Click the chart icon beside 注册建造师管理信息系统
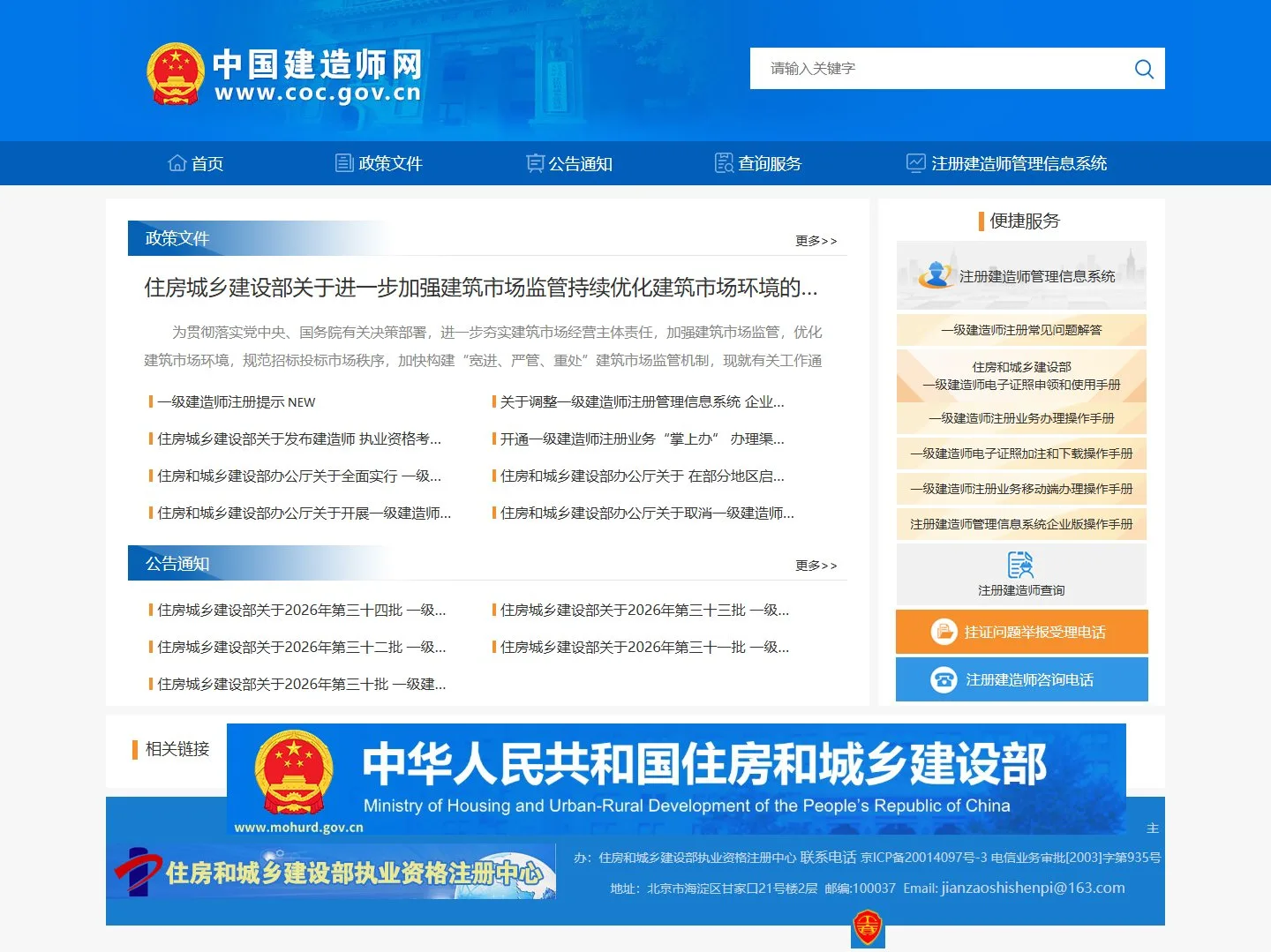 click(916, 163)
